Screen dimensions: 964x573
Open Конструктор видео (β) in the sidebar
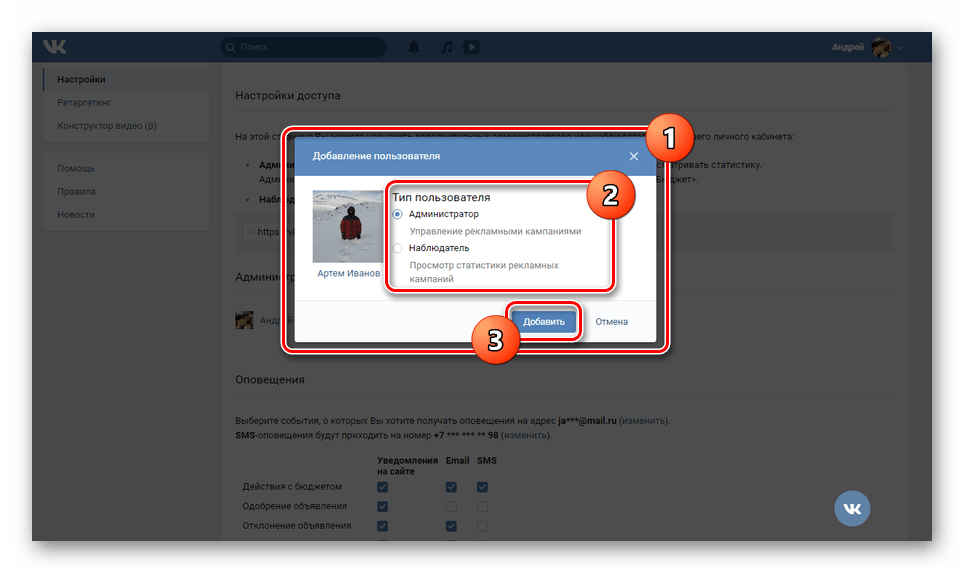126,126
